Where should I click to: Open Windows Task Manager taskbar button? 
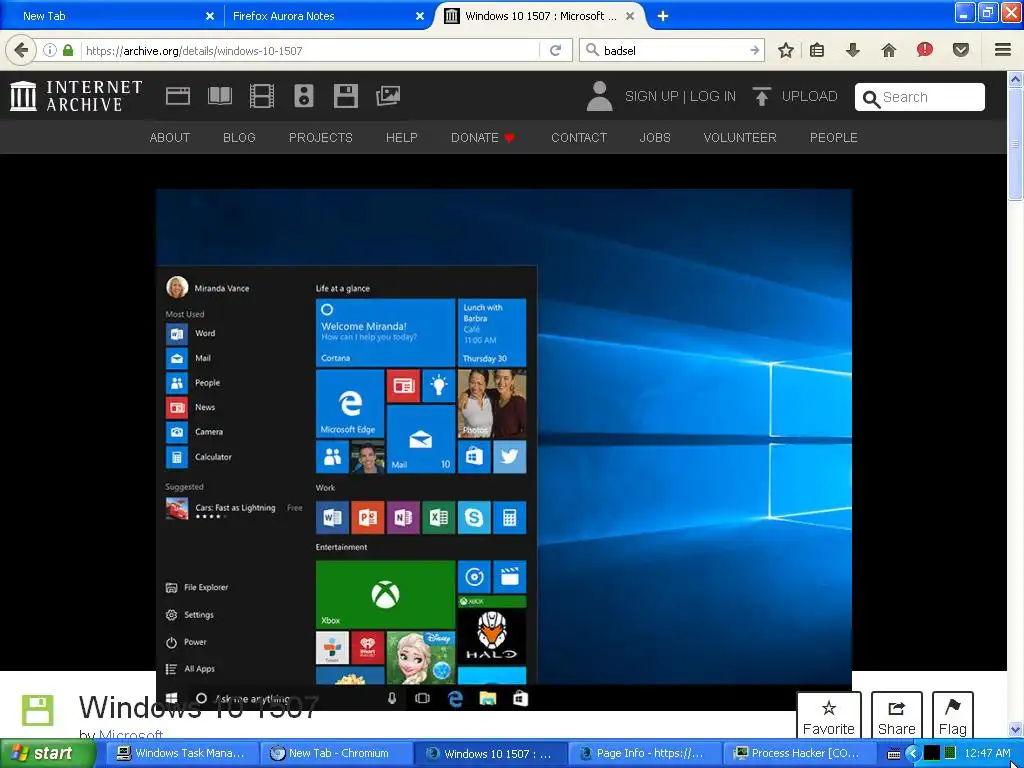click(180, 753)
